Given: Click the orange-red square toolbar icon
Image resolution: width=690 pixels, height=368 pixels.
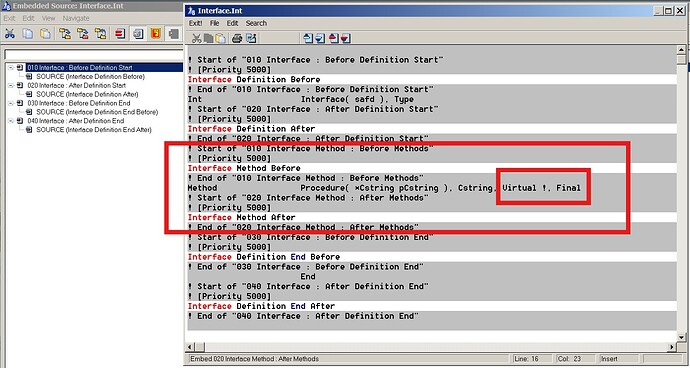Looking at the screenshot, I should [155, 33].
